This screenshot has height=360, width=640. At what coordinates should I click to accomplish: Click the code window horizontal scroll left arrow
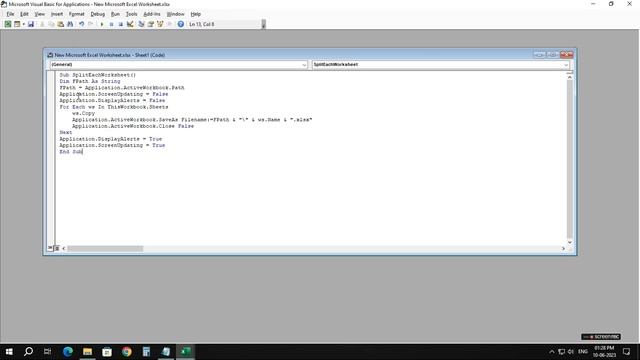(63, 248)
